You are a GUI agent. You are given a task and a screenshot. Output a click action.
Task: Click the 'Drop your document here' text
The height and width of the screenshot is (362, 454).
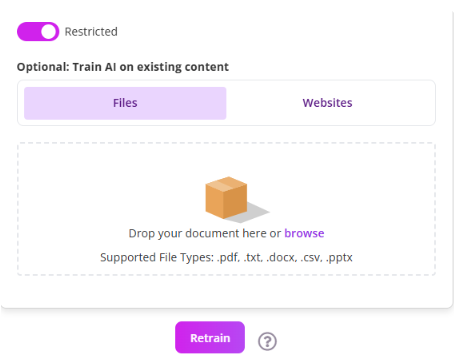(197, 233)
